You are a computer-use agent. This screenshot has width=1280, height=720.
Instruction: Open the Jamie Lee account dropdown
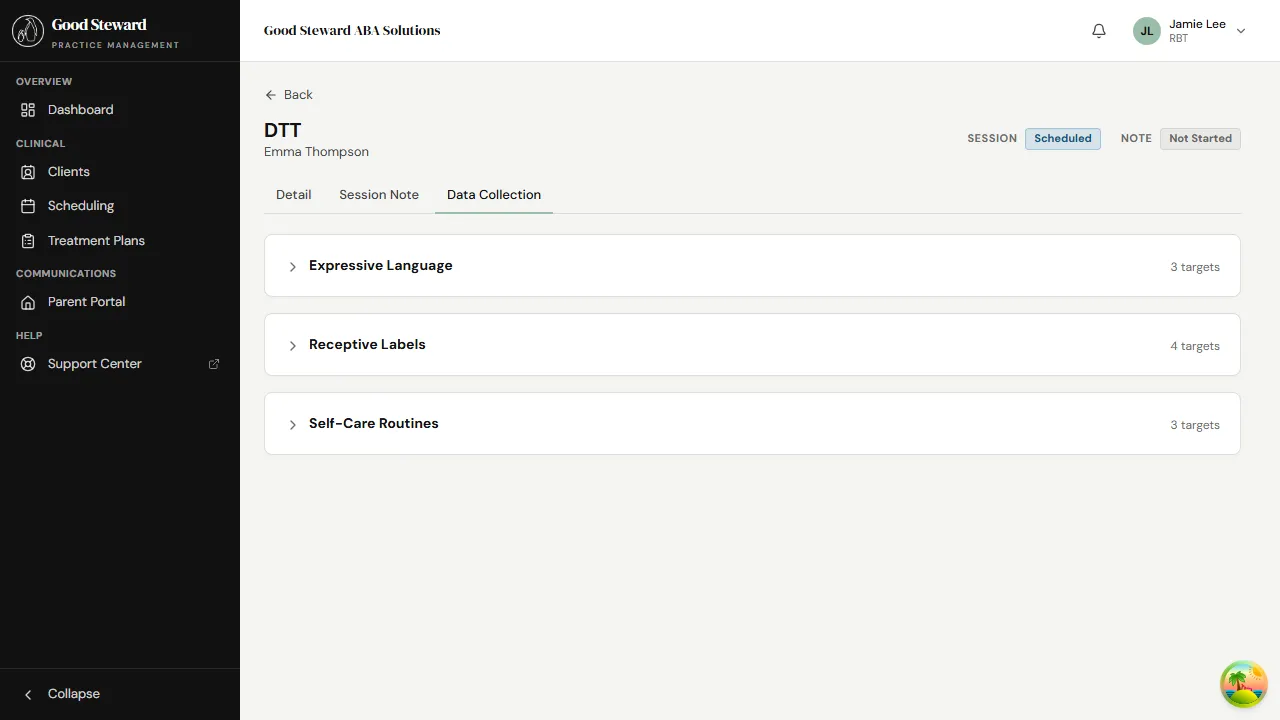1241,31
